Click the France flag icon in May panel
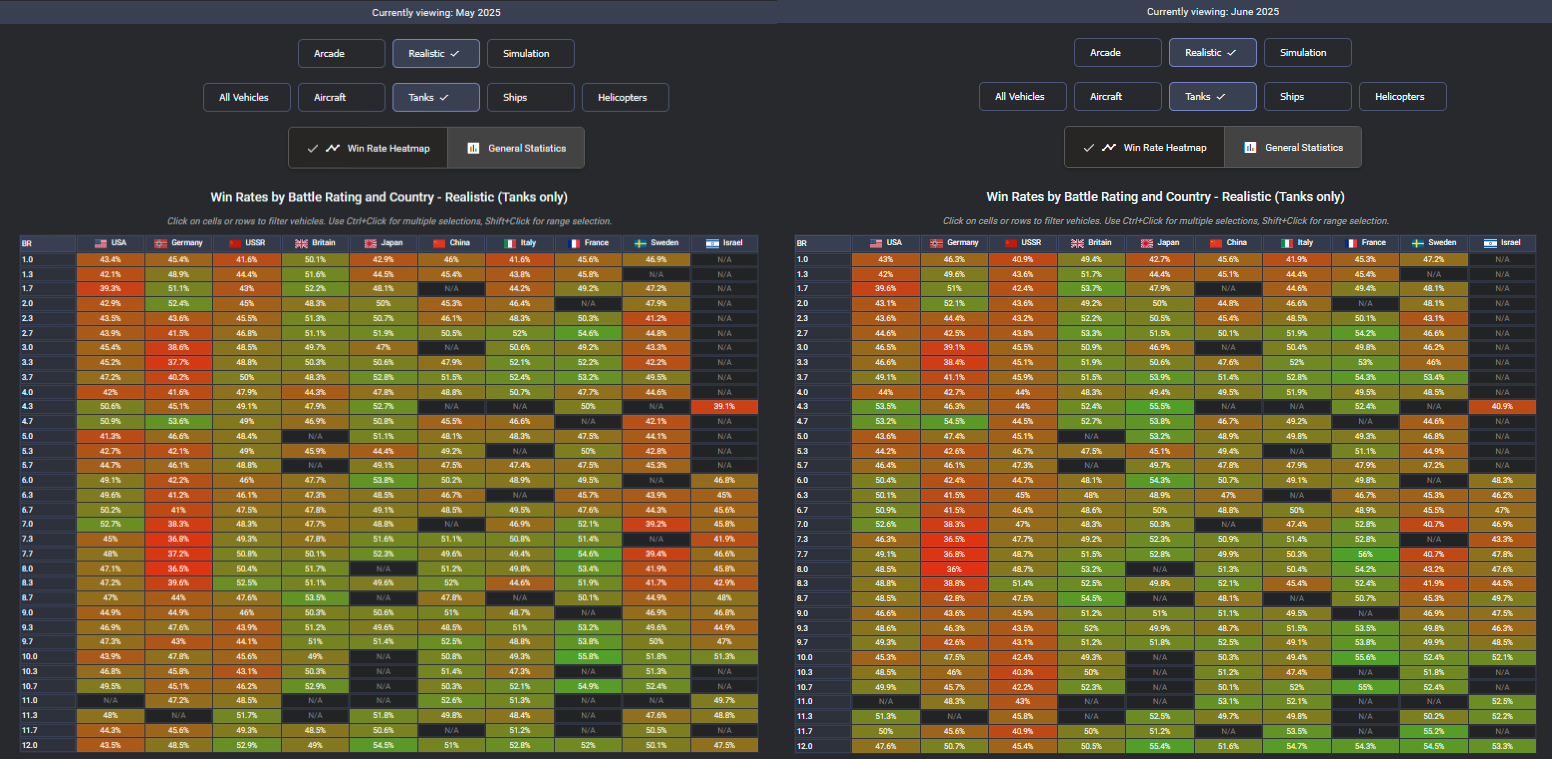1552x759 pixels. pyautogui.click(x=574, y=243)
